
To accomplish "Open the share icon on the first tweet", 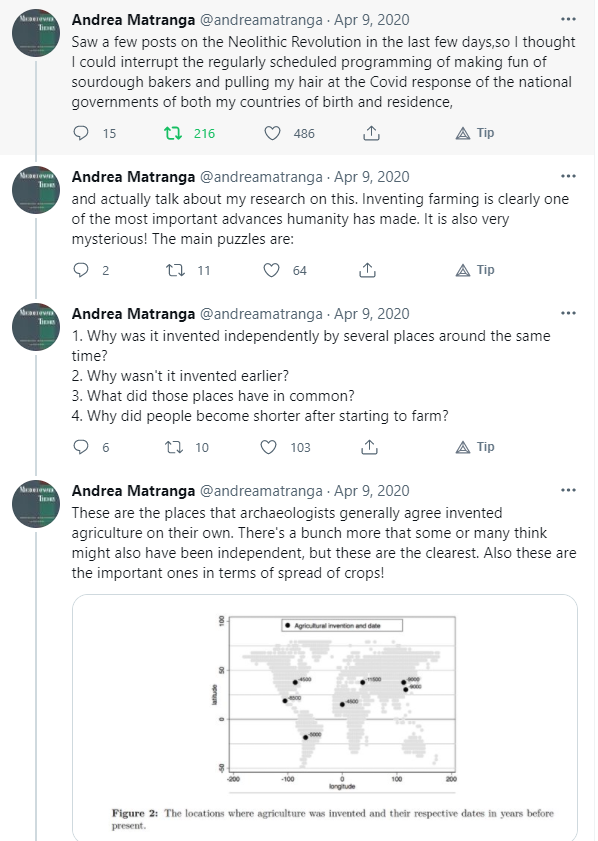I will coord(369,132).
